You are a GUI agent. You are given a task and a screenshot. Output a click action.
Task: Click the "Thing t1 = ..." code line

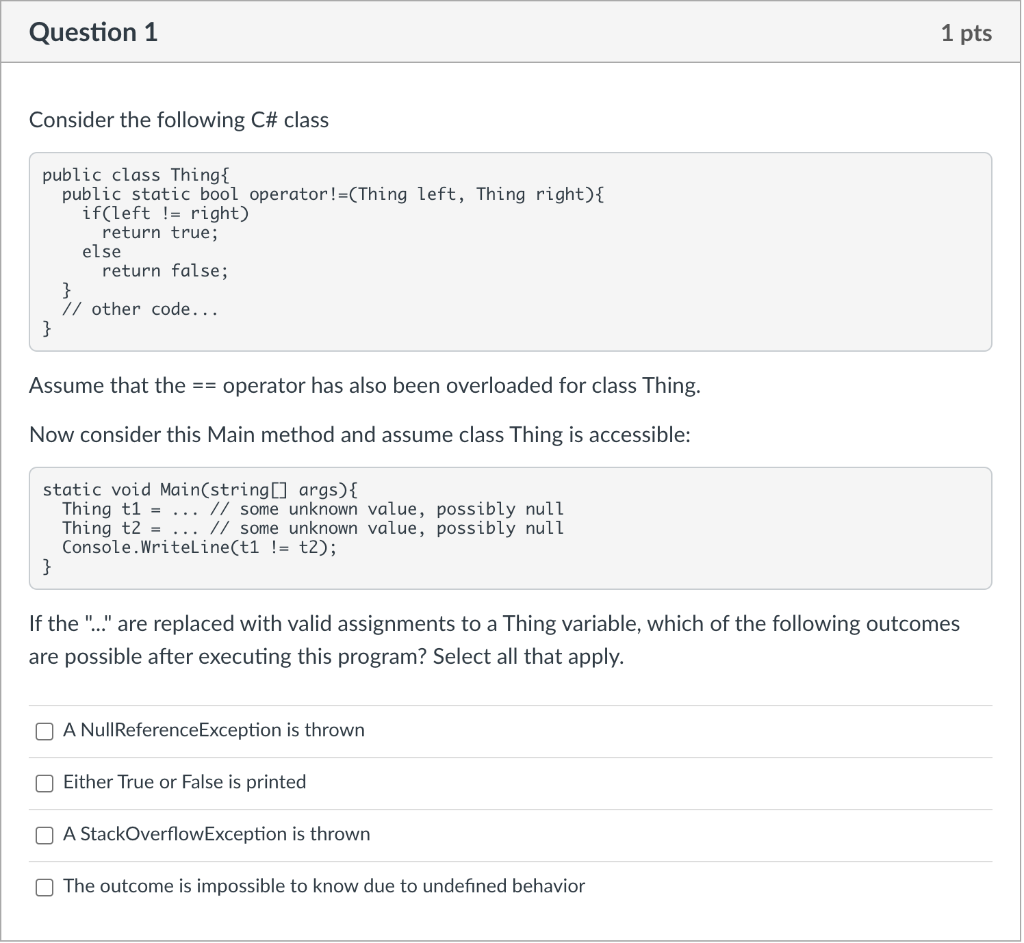click(x=312, y=509)
